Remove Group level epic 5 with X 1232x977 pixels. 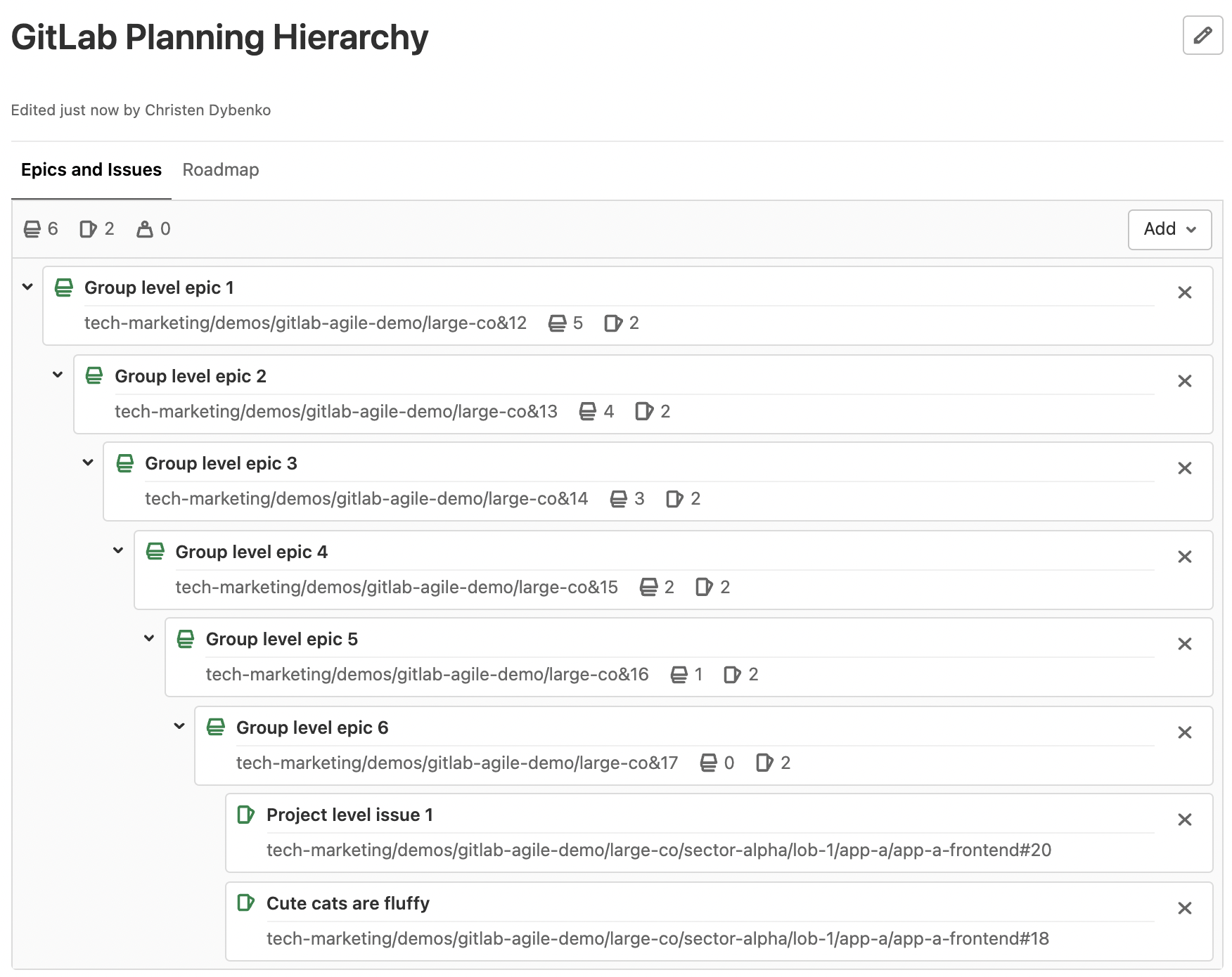pyautogui.click(x=1185, y=644)
